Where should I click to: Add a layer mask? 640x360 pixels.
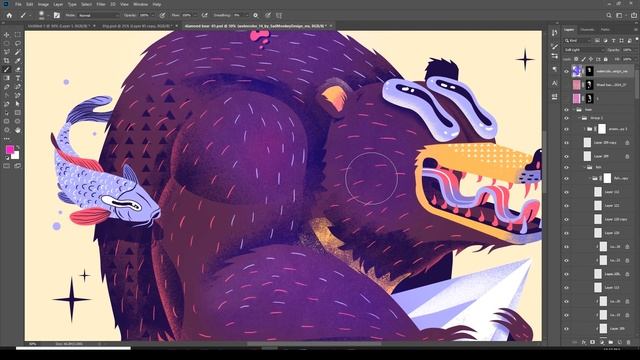(593, 342)
